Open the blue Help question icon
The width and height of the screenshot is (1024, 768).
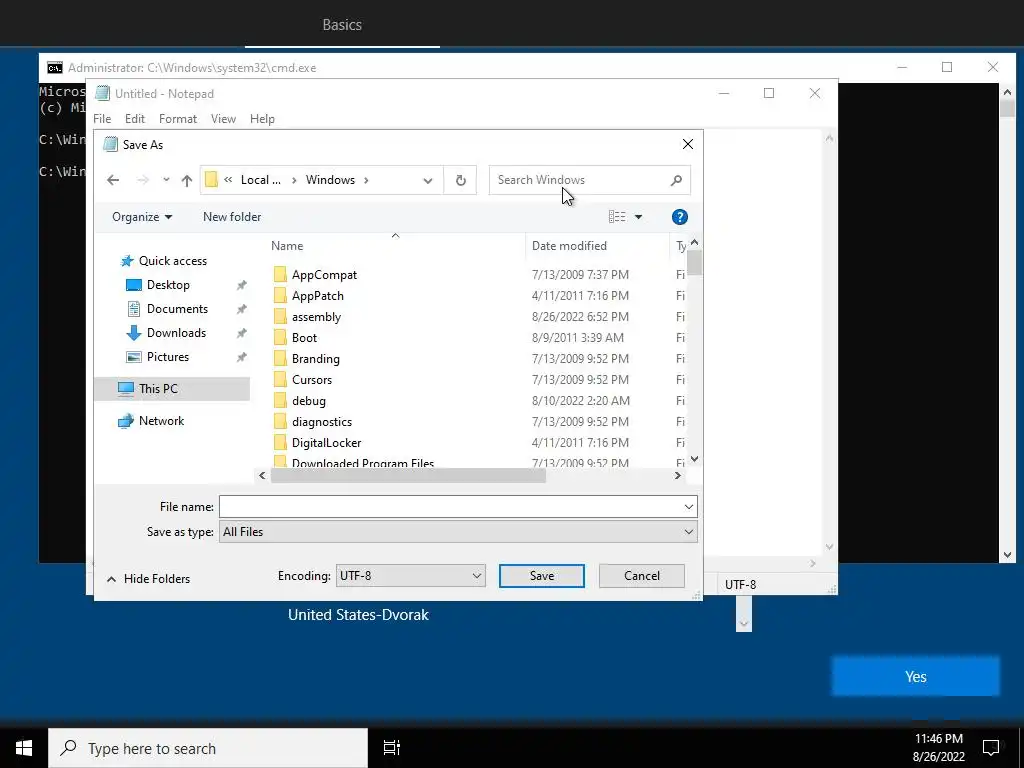click(679, 217)
